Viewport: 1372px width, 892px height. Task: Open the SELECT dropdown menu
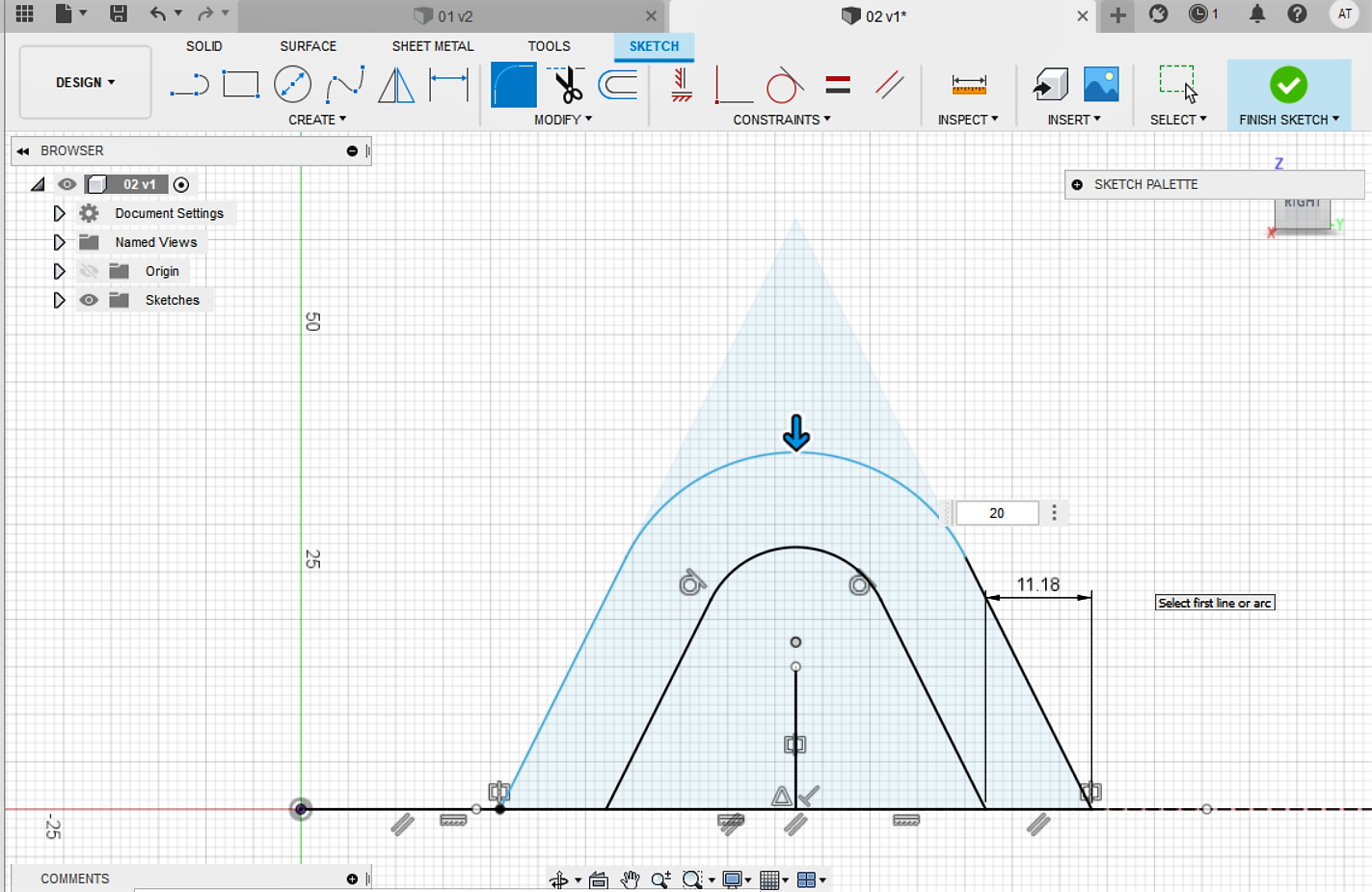(x=1178, y=120)
